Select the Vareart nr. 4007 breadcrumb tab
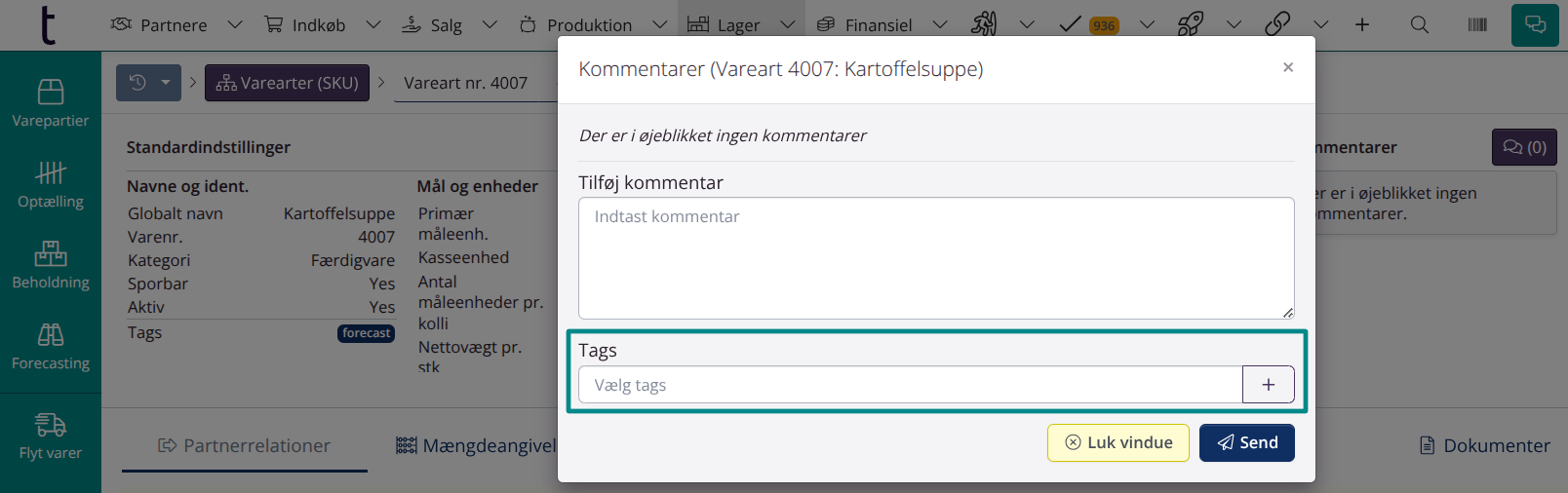This screenshot has width=1568, height=493. [466, 84]
